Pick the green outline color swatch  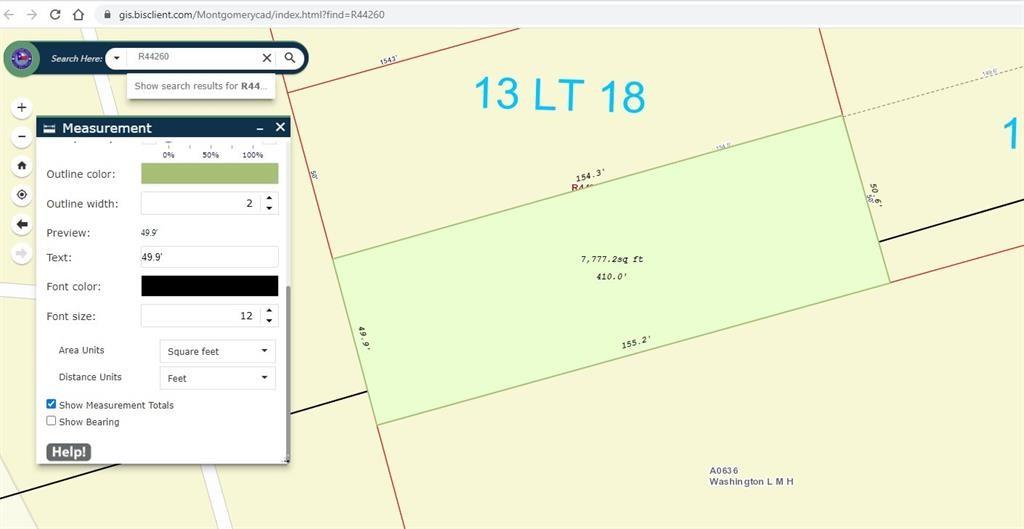(210, 174)
